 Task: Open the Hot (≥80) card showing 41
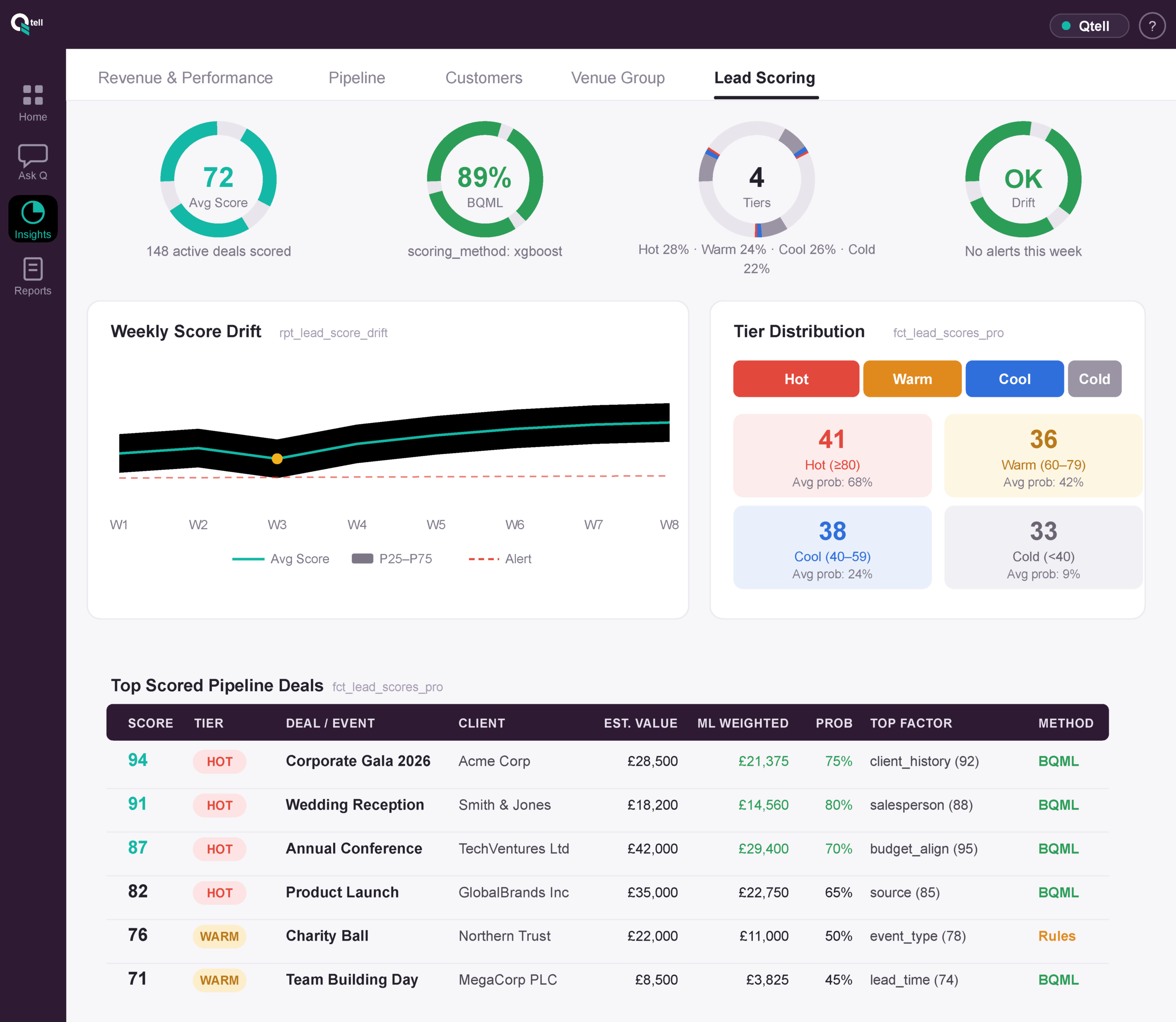tap(832, 456)
